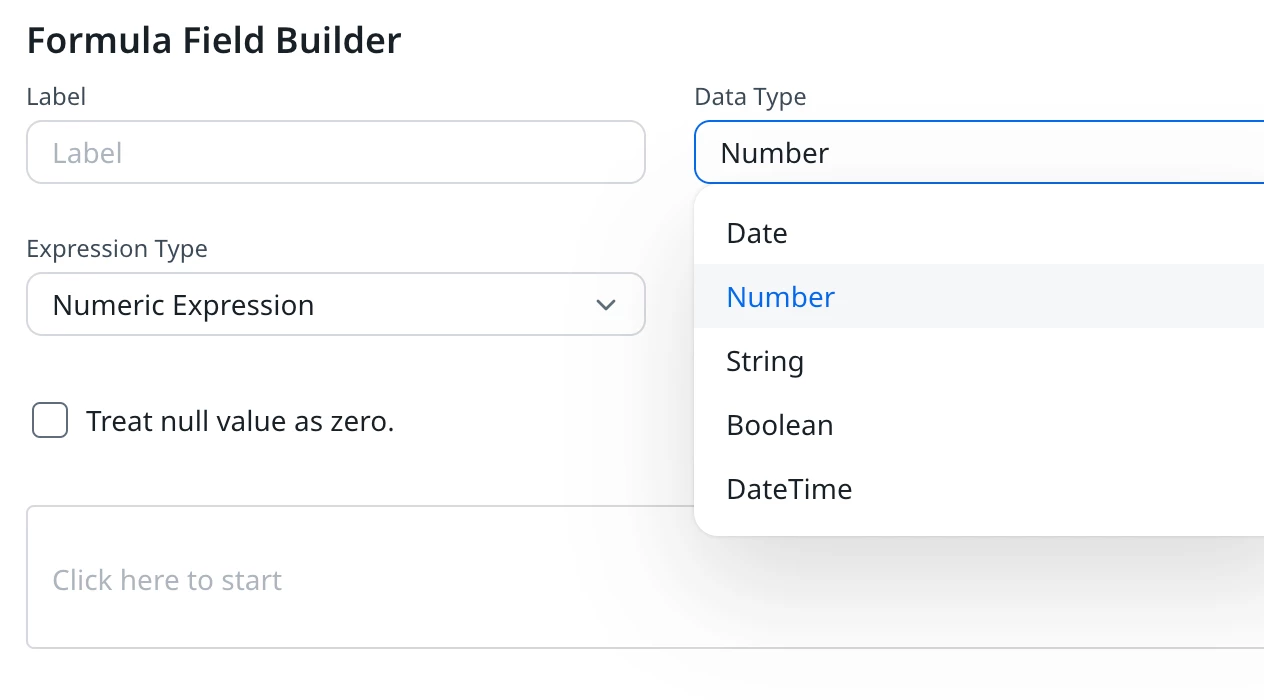This screenshot has width=1264, height=700.
Task: Click the 'Number' value in Data Type field
Action: pos(775,153)
